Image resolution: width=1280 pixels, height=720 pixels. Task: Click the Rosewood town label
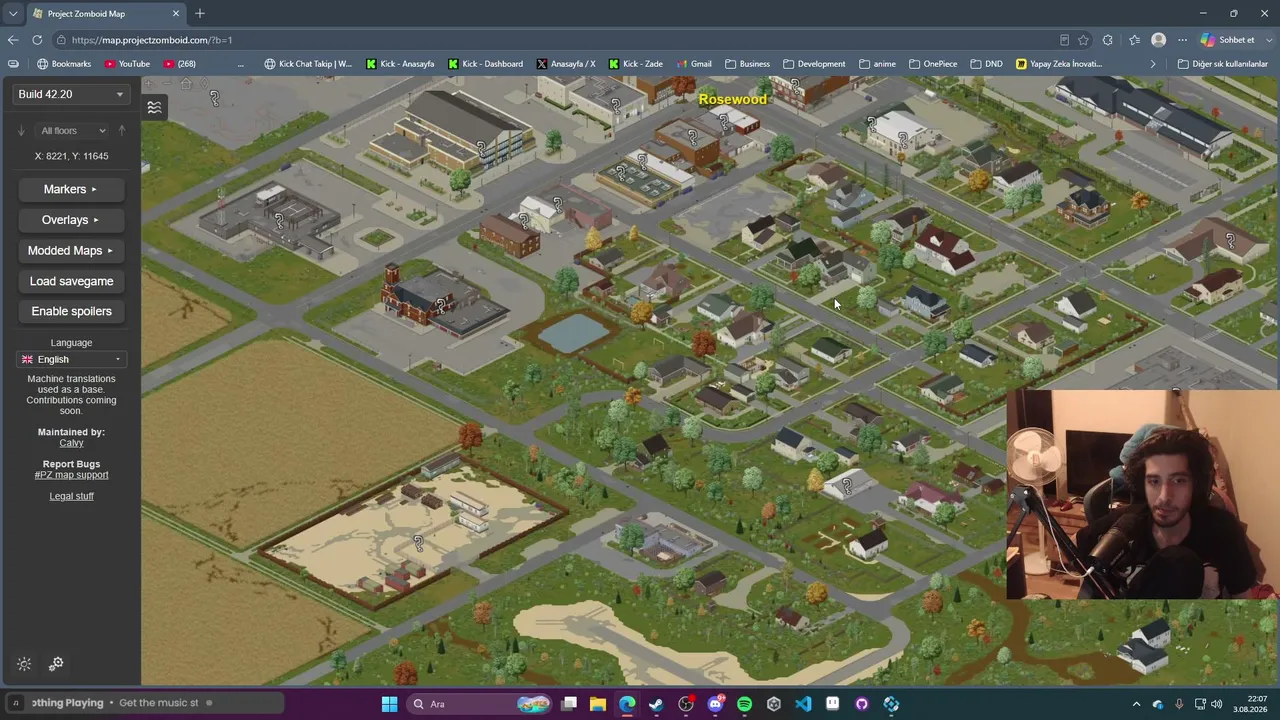(x=733, y=99)
